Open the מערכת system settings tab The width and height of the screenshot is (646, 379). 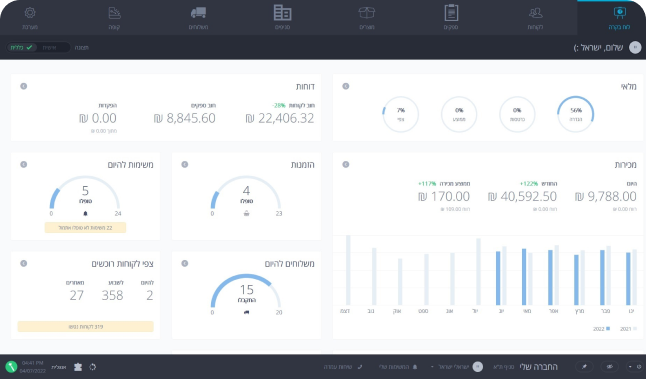click(x=30, y=18)
